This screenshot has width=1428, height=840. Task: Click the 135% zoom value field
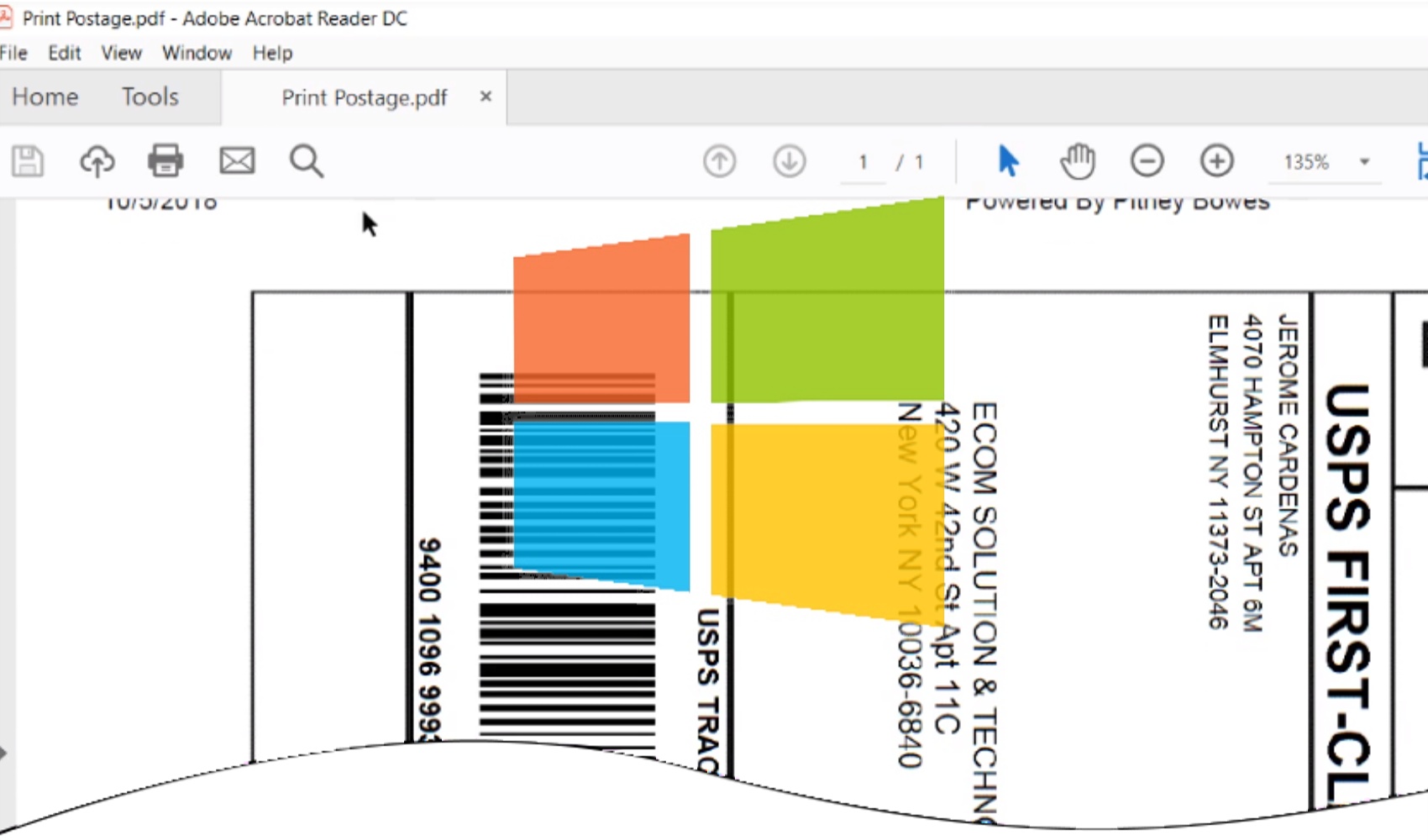[1306, 162]
